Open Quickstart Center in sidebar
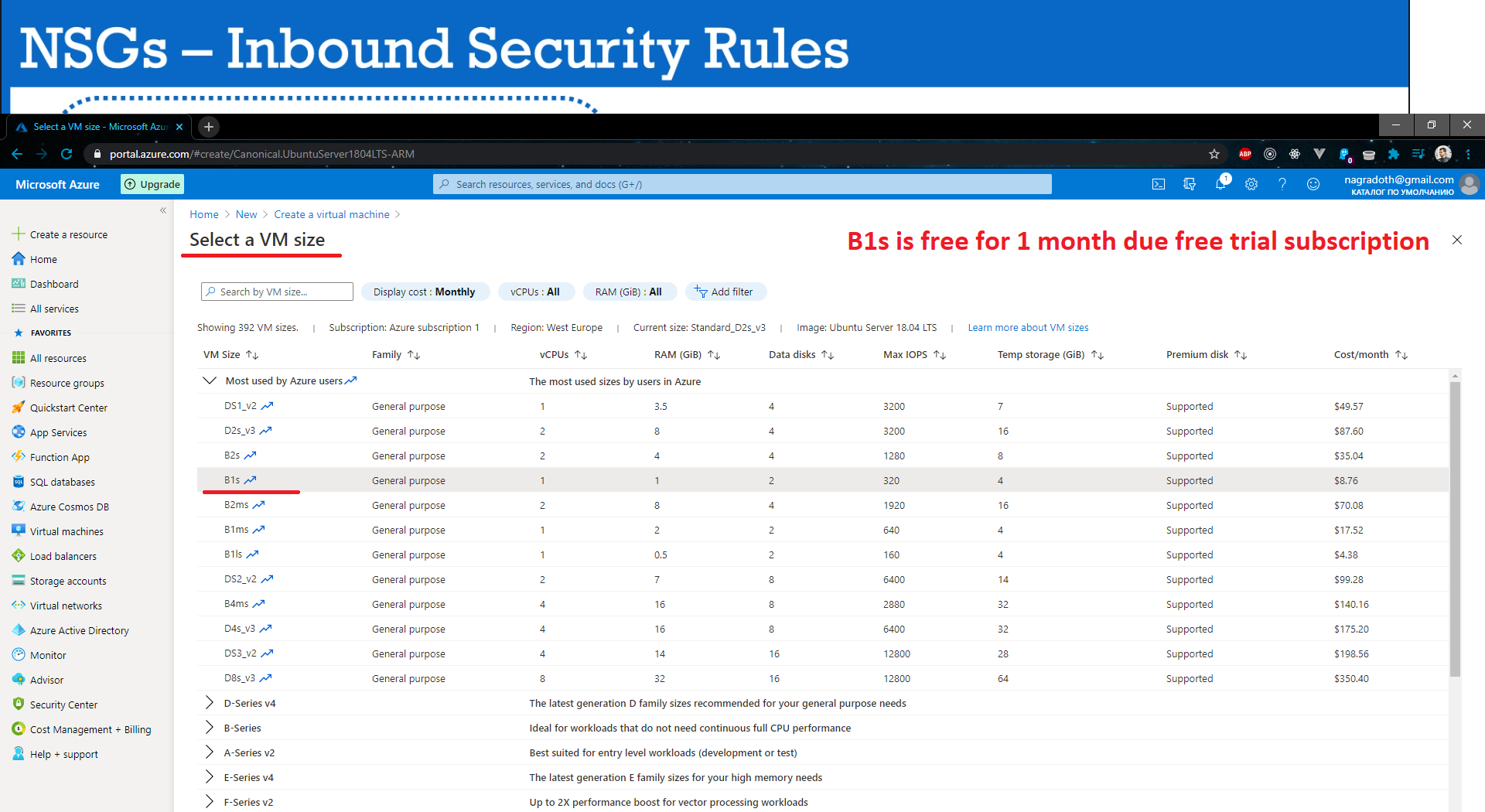 pyautogui.click(x=68, y=408)
